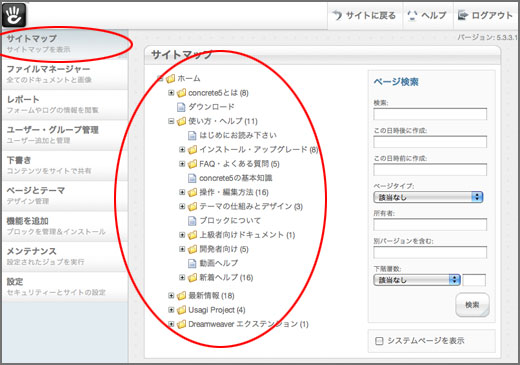
Task: Expand the 上級者向けドキュメント node
Action: 182,235
